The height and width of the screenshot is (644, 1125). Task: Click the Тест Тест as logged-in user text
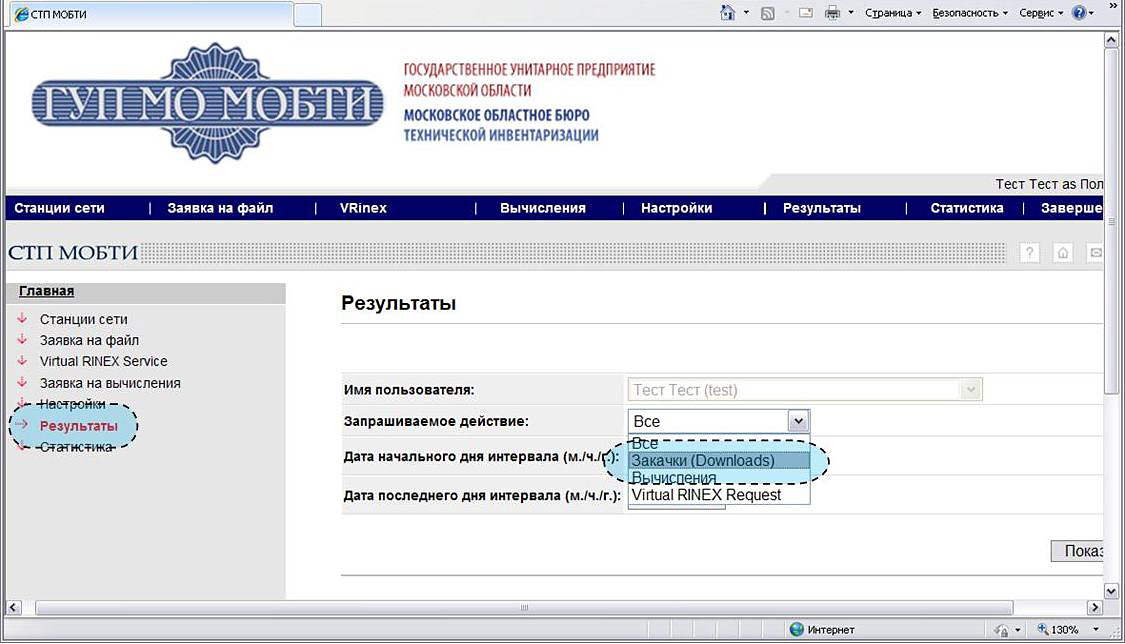point(1049,184)
